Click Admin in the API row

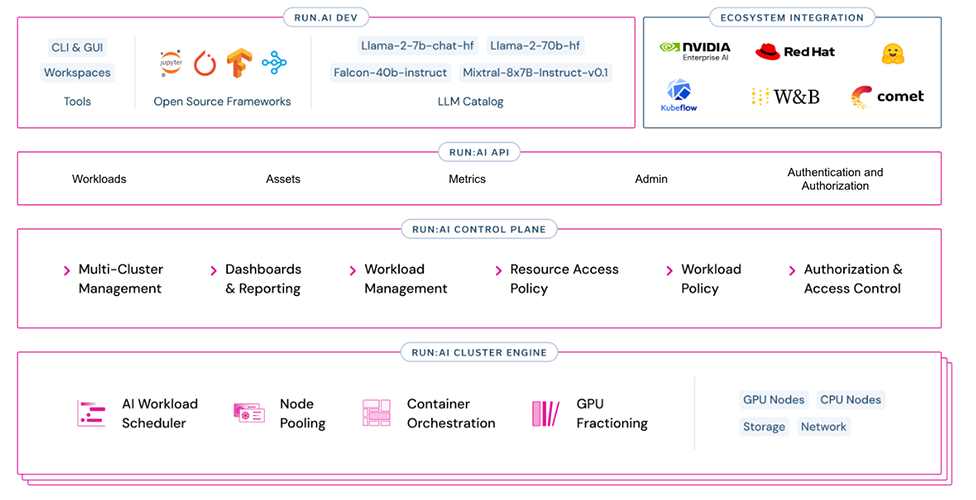[x=651, y=179]
